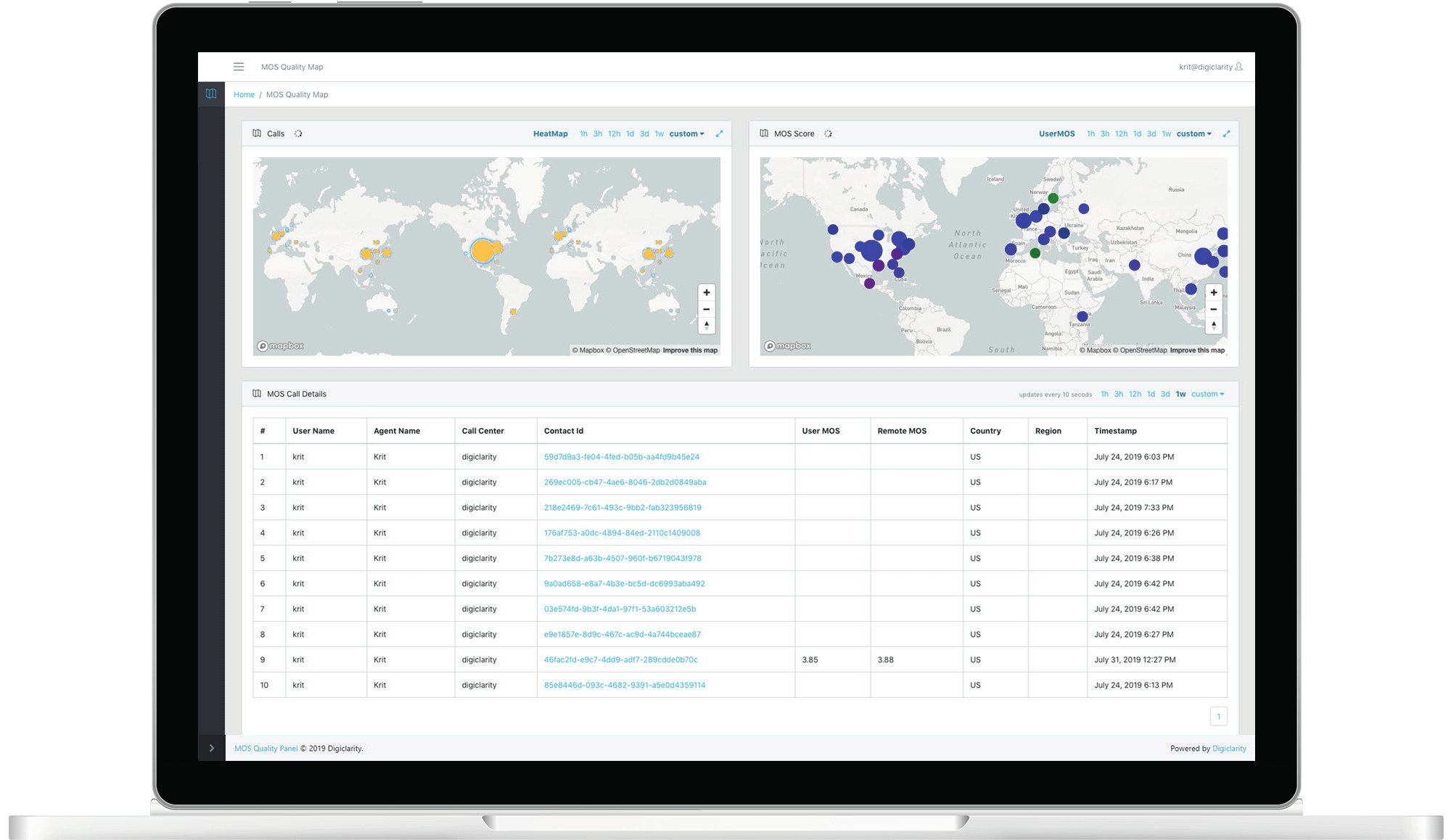Expand the MOS Score panel to fullscreen
Viewport: 1451px width, 840px height.
click(x=1226, y=133)
